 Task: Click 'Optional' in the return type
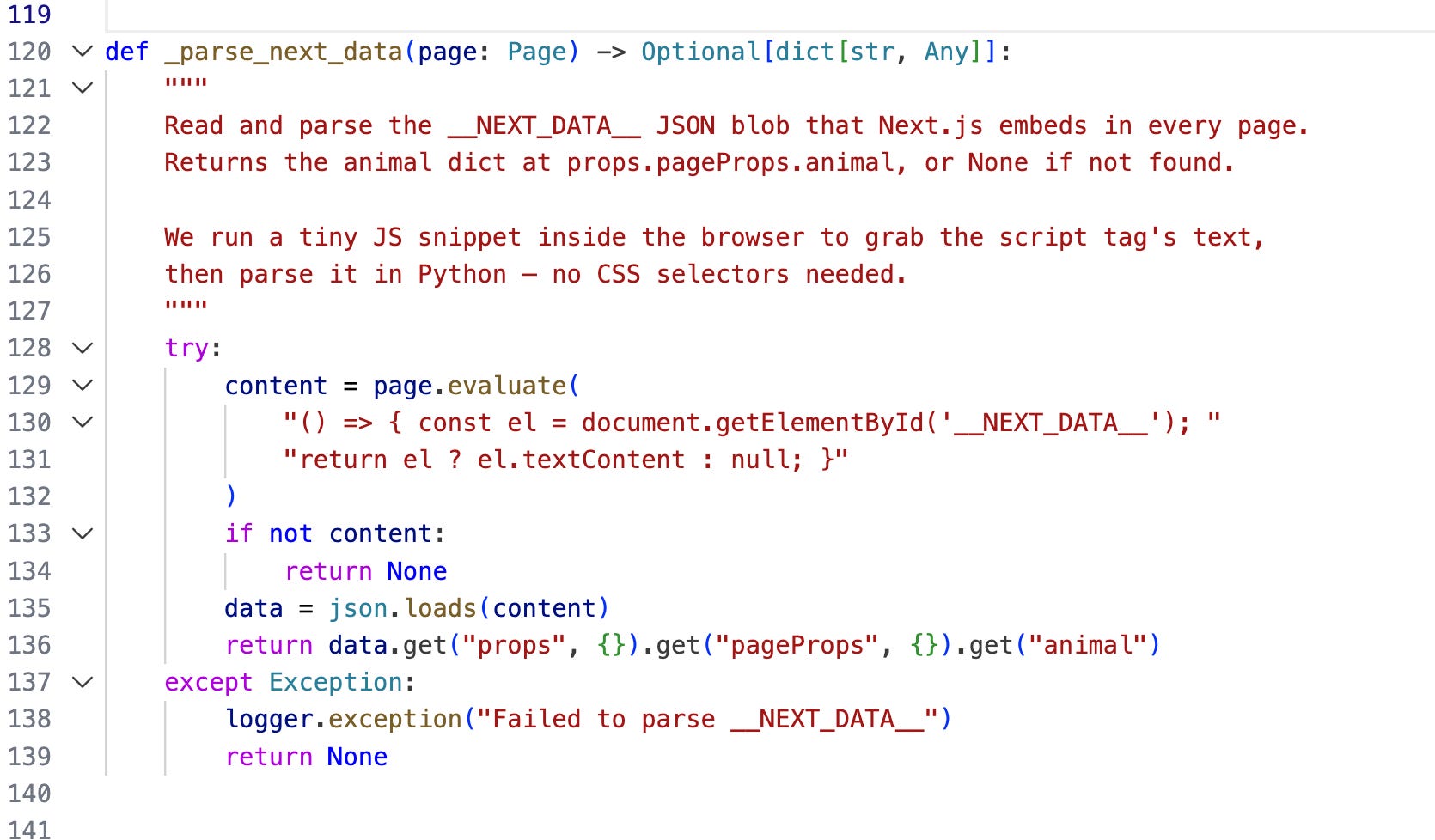(701, 52)
